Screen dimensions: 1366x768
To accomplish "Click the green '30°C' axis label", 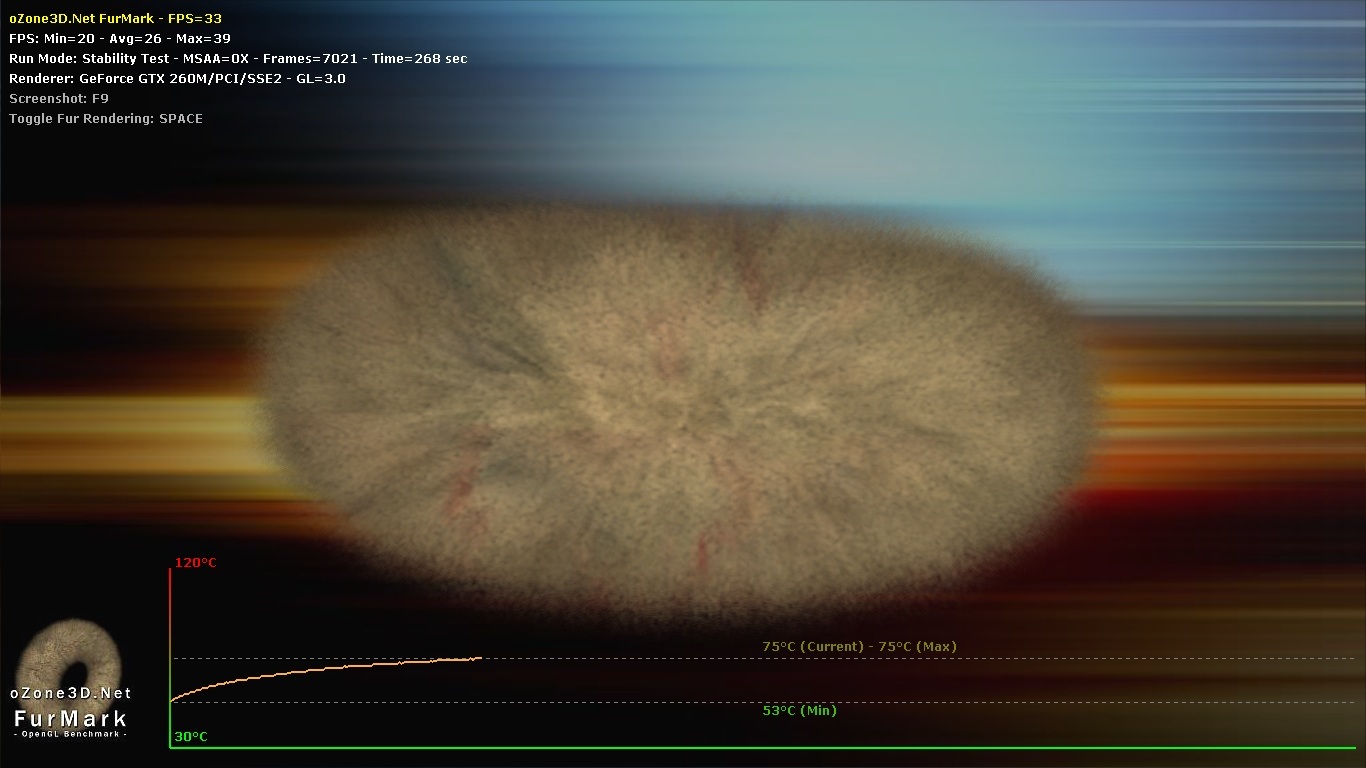I will point(191,737).
